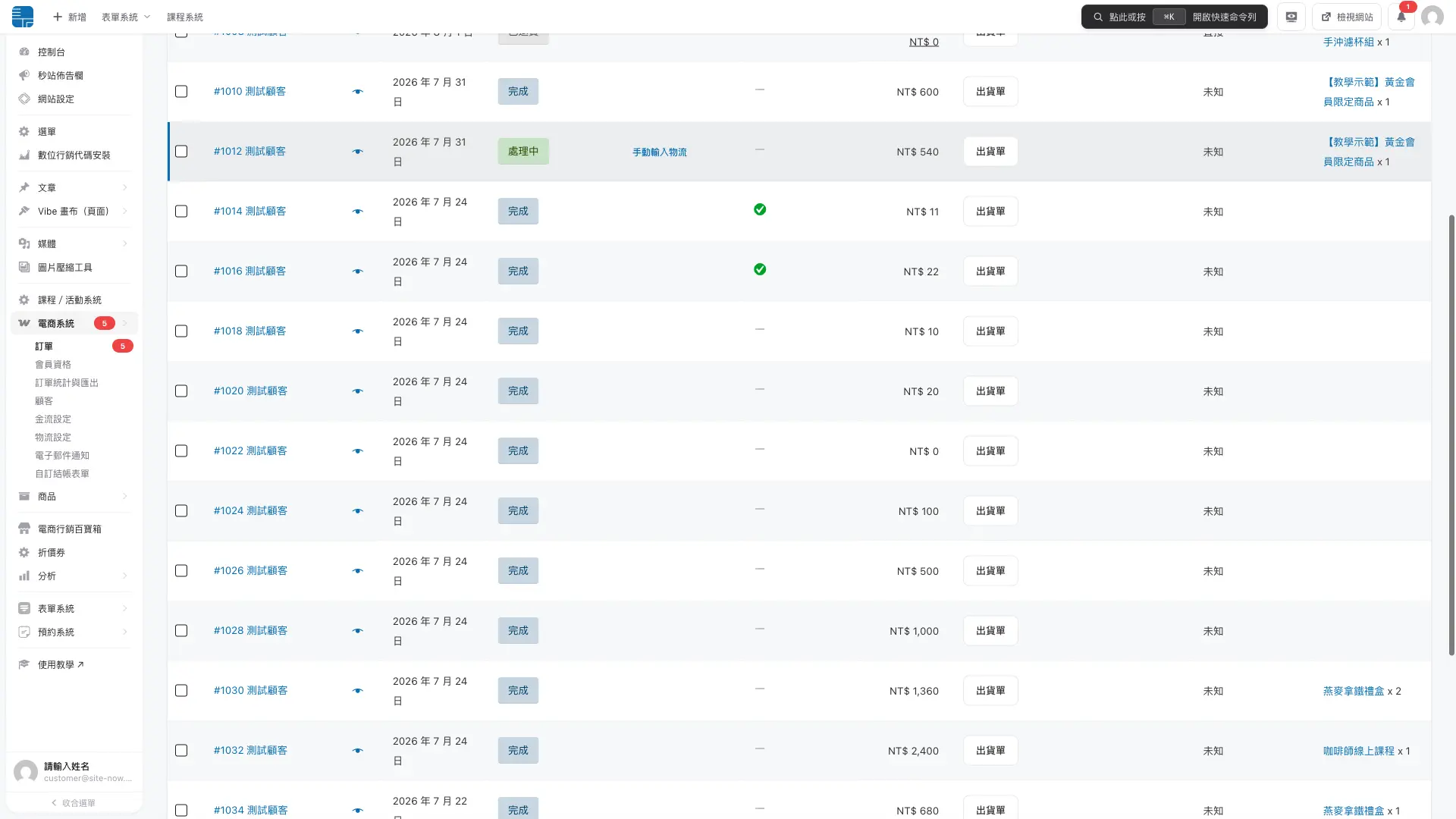Click the 折價券 gear icon

pyautogui.click(x=24, y=552)
